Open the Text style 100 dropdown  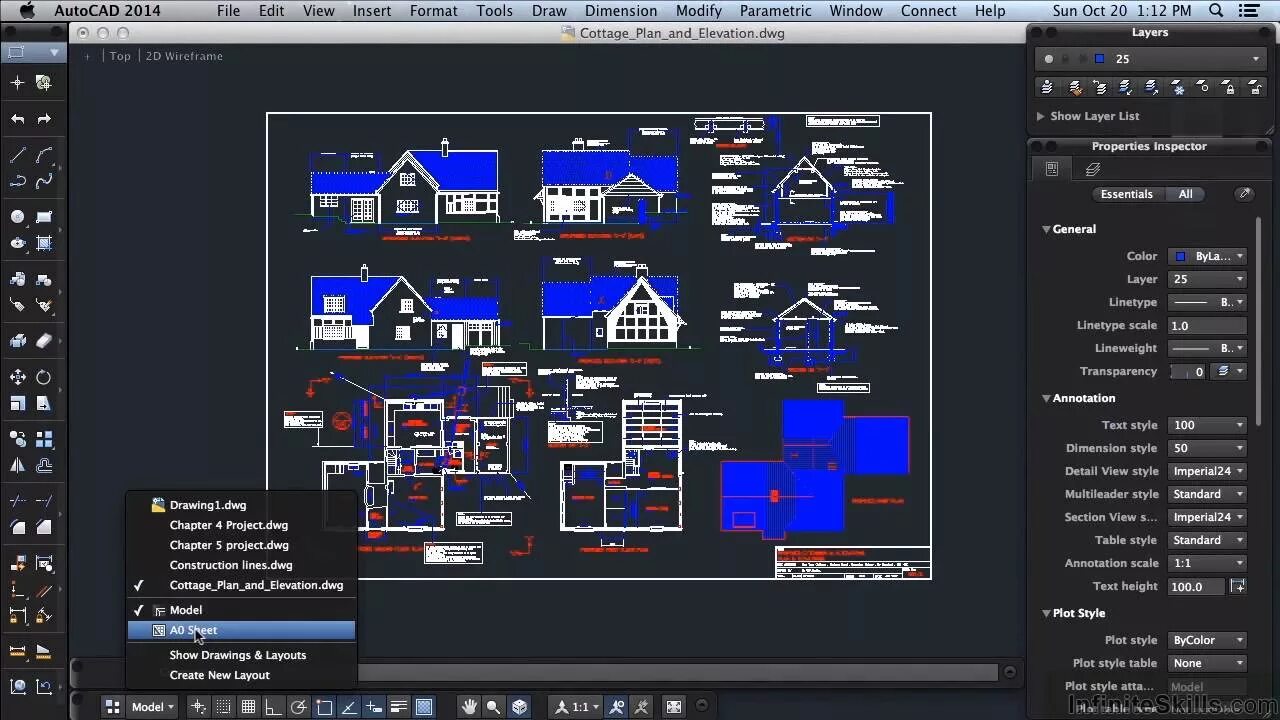click(1207, 425)
